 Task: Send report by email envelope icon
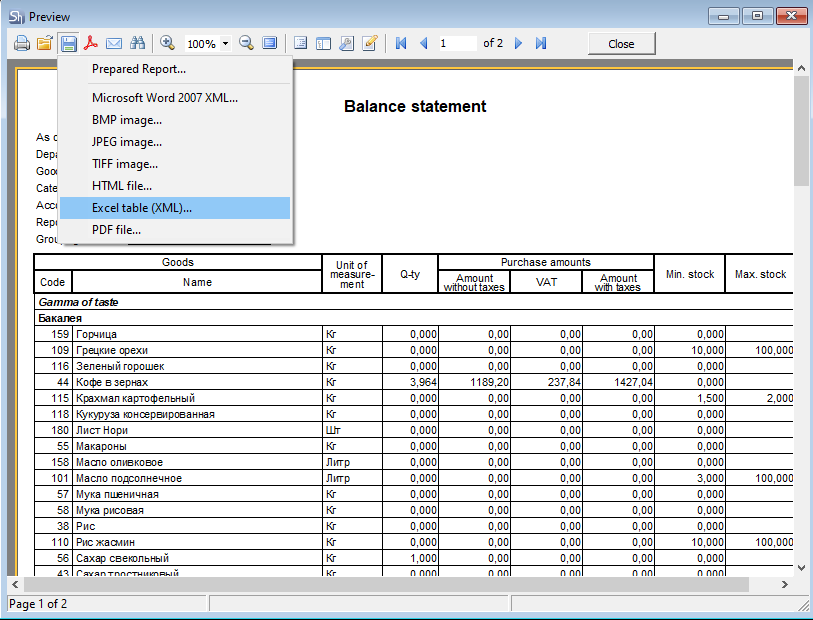coord(115,43)
